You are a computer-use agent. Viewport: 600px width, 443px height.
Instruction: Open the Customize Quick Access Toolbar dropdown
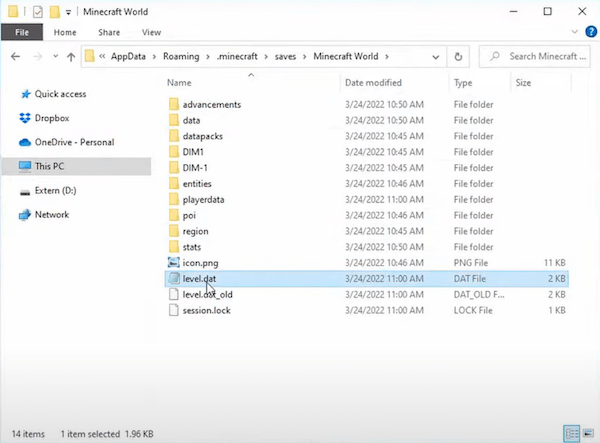pyautogui.click(x=68, y=12)
